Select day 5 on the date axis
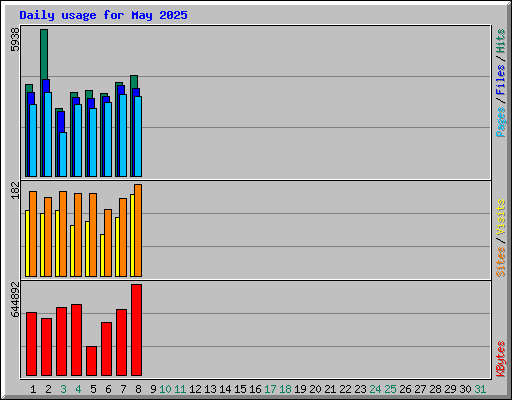This screenshot has width=512, height=400. pos(93,389)
